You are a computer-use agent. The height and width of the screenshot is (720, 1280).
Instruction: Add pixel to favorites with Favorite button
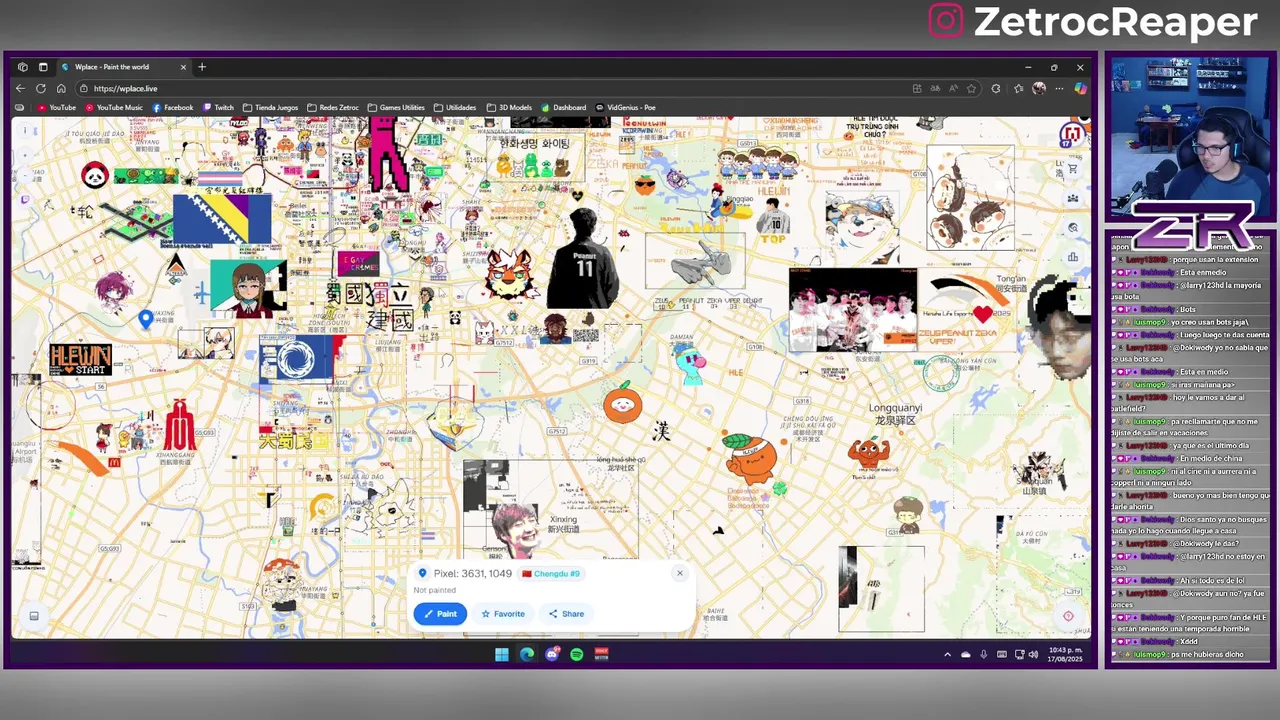502,614
